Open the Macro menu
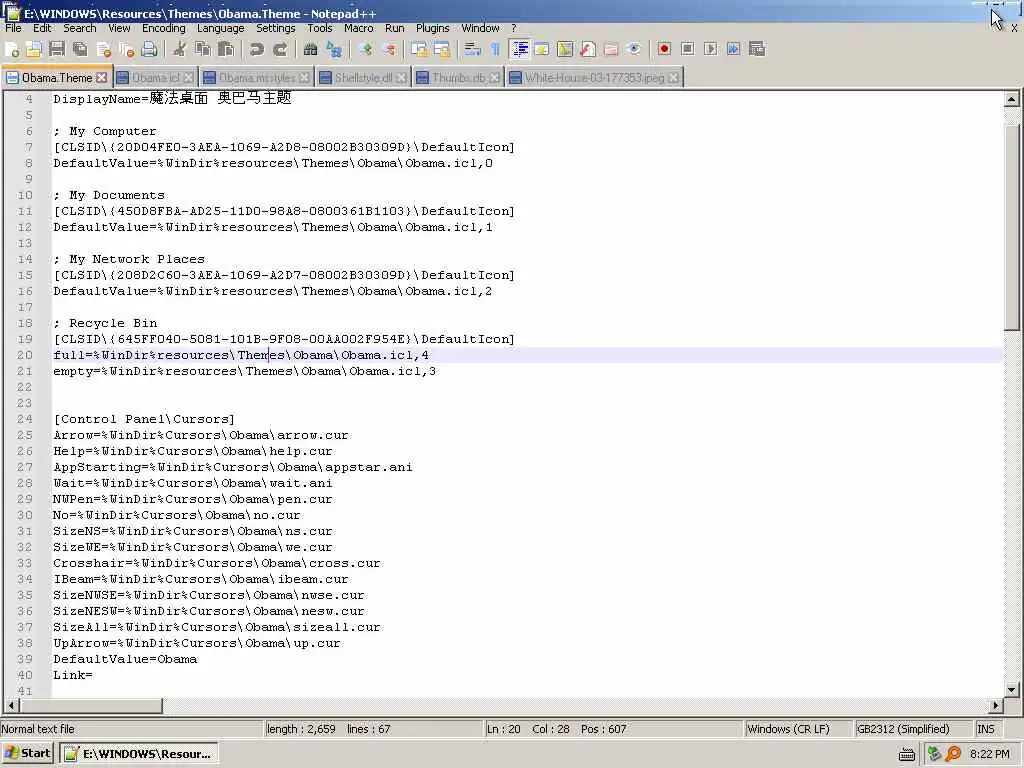Image resolution: width=1024 pixels, height=768 pixels. click(x=359, y=28)
